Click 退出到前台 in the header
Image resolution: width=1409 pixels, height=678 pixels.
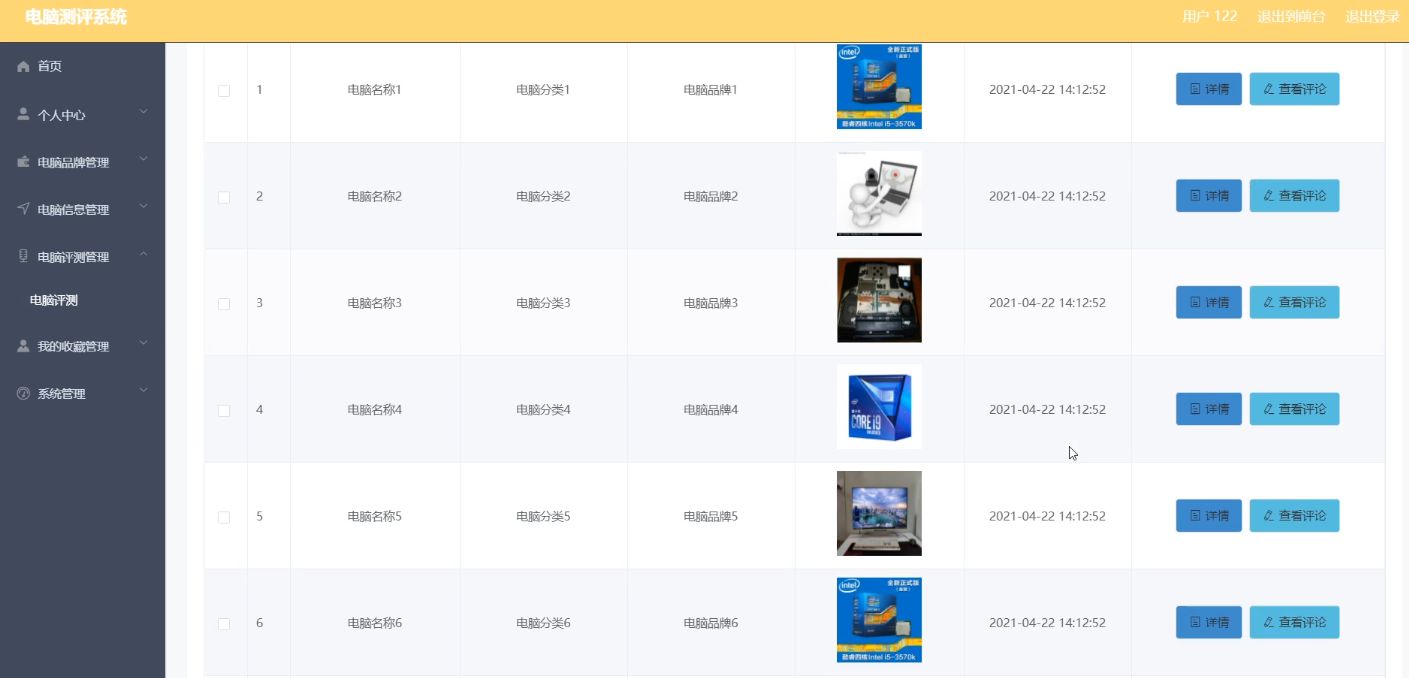pos(1291,16)
